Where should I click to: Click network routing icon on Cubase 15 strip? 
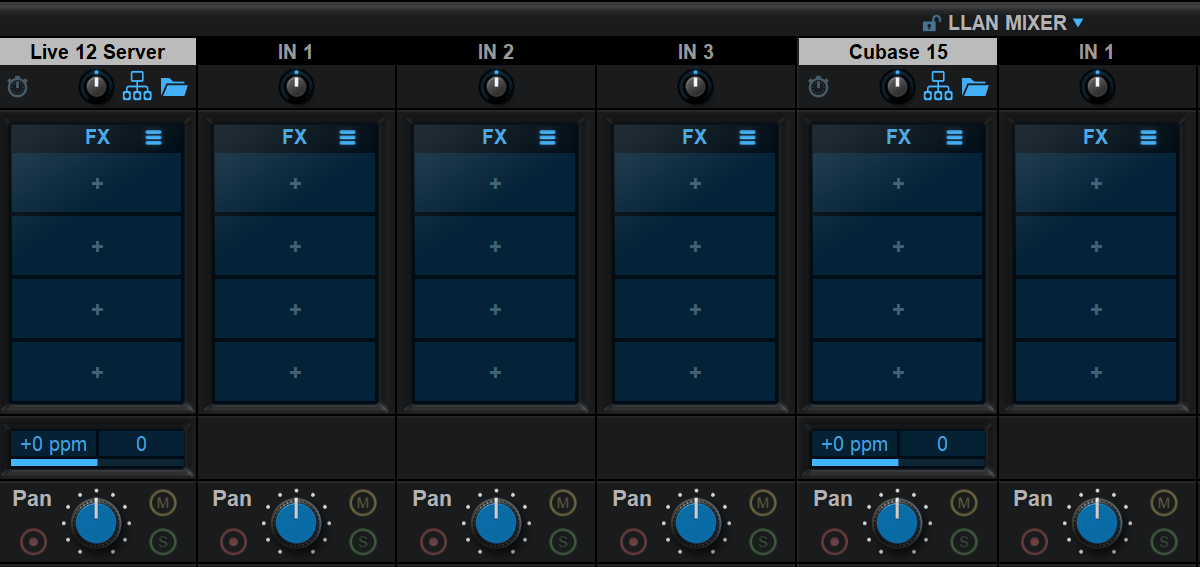click(938, 88)
